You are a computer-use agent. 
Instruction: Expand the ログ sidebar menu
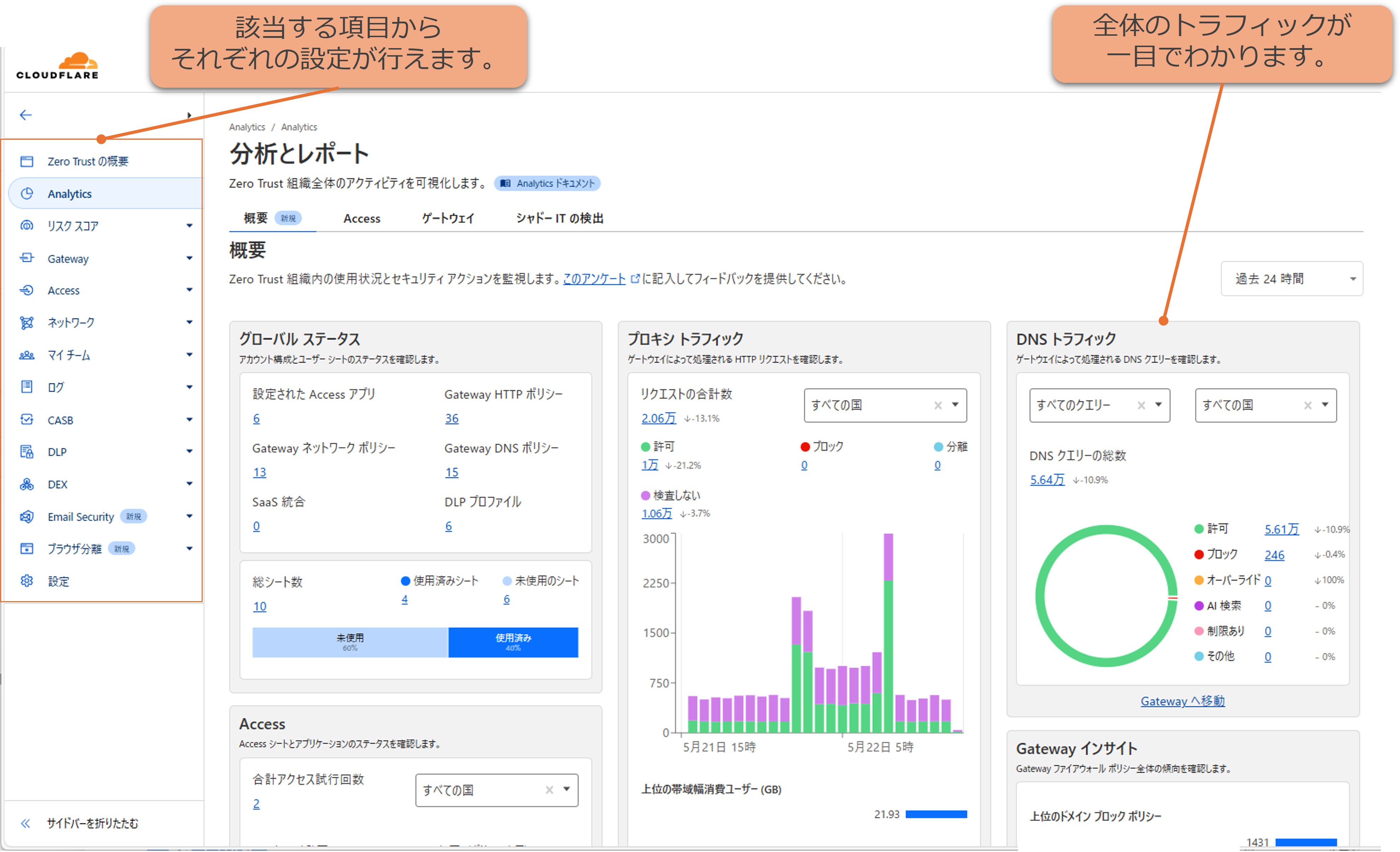click(189, 388)
